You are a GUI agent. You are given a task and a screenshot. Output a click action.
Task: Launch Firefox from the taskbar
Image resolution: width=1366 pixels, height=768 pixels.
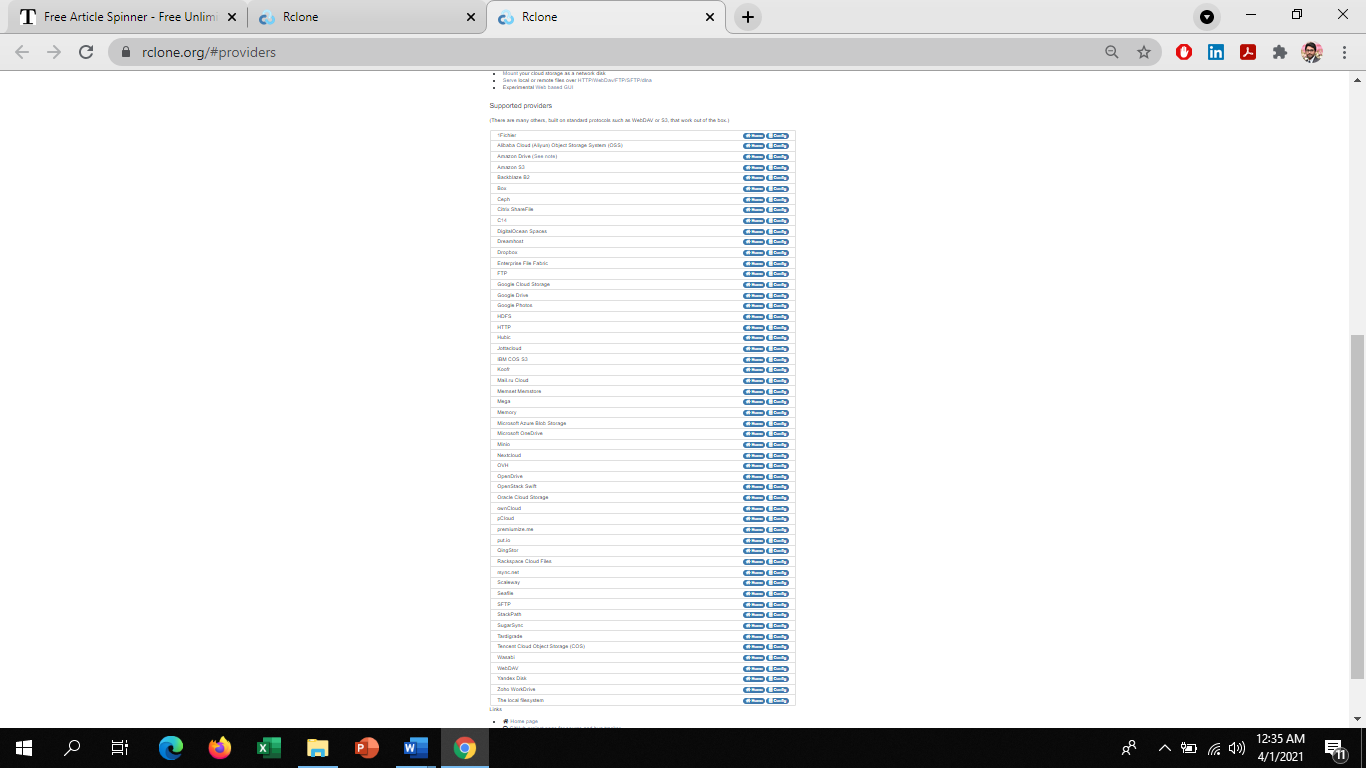tap(220, 748)
